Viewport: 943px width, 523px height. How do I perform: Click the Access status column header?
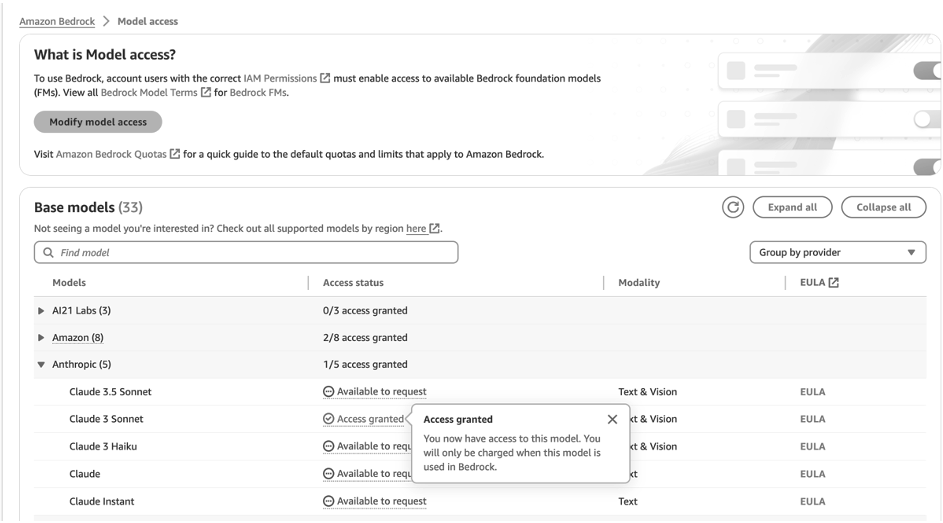tap(353, 283)
